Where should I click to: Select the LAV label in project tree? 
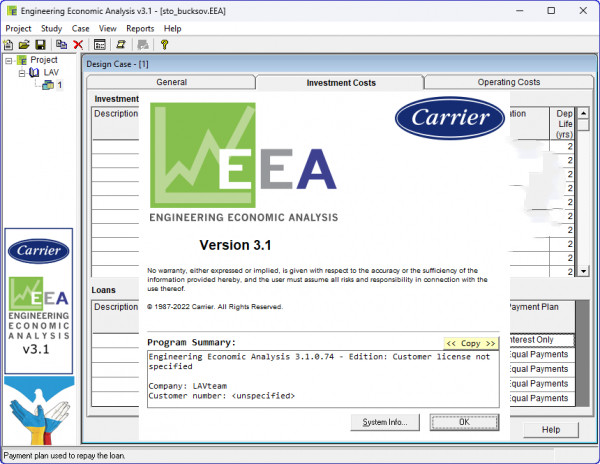[x=51, y=72]
